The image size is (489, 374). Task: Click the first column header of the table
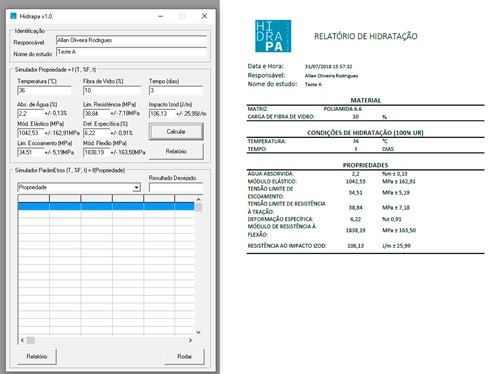[x=34, y=199]
